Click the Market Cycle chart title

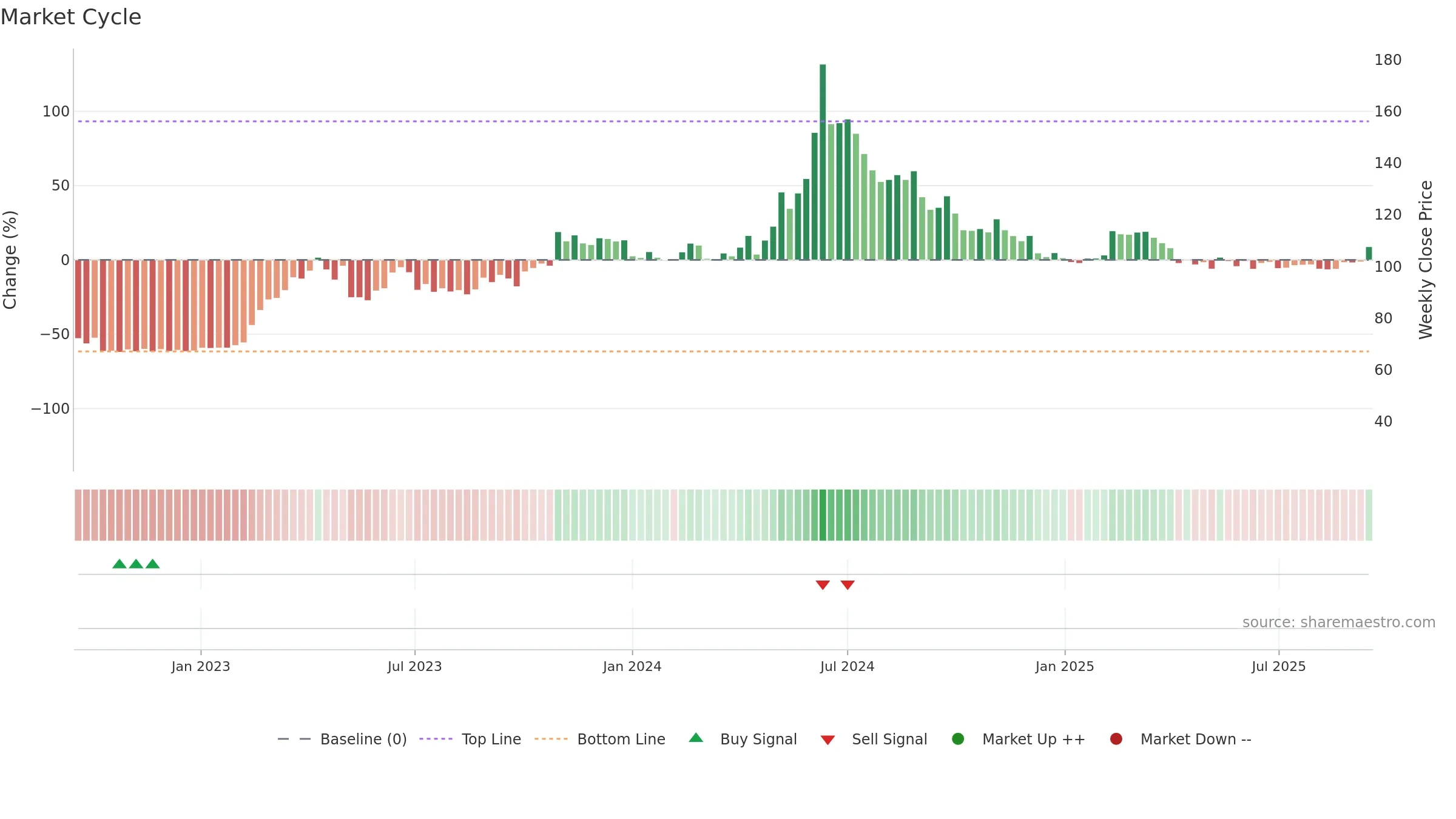pos(71,17)
